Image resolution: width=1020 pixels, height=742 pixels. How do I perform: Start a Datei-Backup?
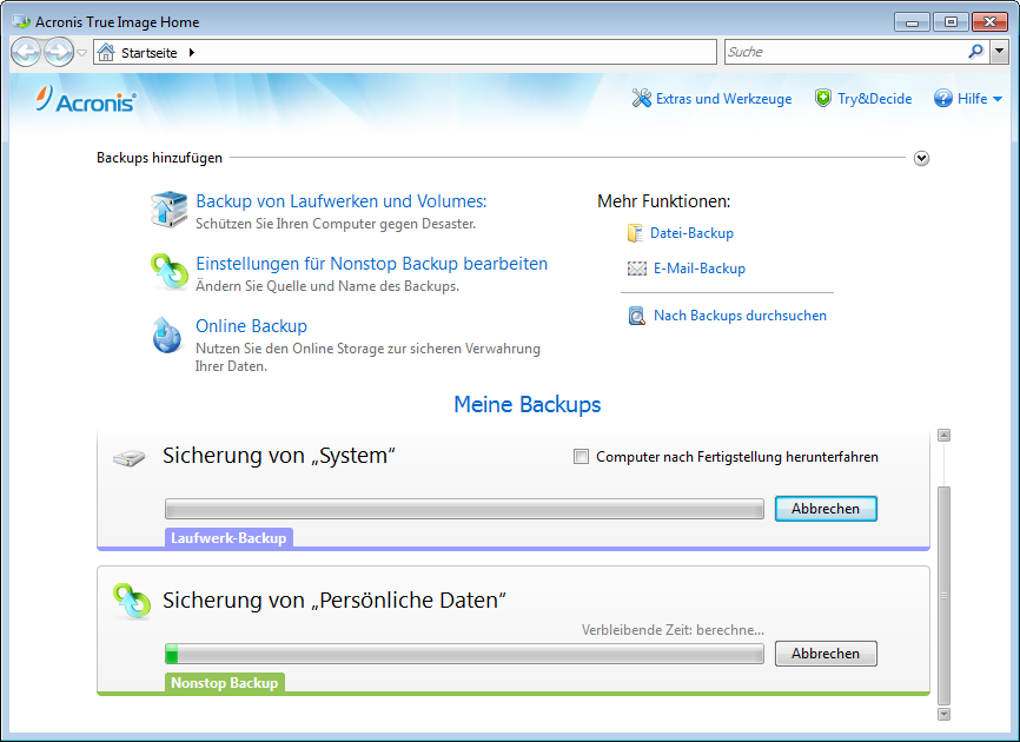[691, 233]
